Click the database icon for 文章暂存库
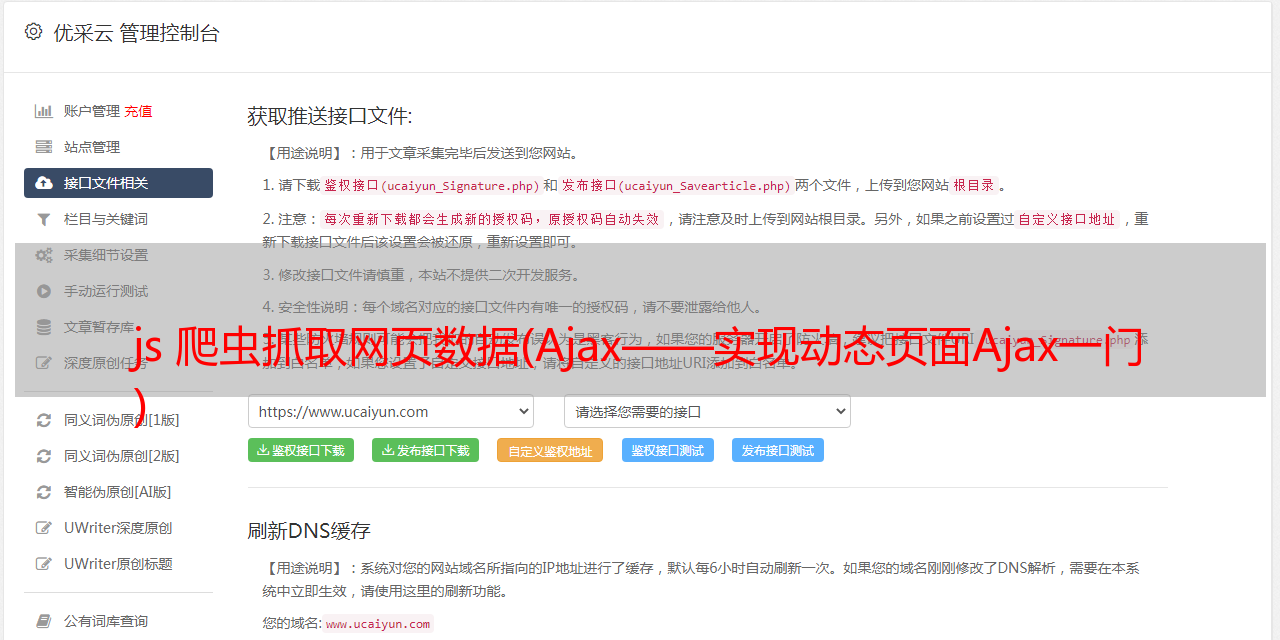The height and width of the screenshot is (640, 1280). click(44, 327)
